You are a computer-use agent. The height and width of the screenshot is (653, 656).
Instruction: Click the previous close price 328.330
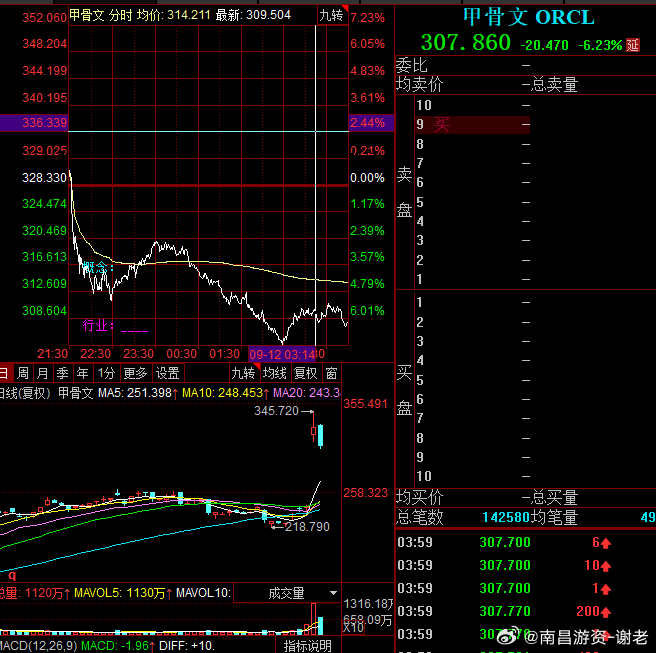[x=44, y=178]
